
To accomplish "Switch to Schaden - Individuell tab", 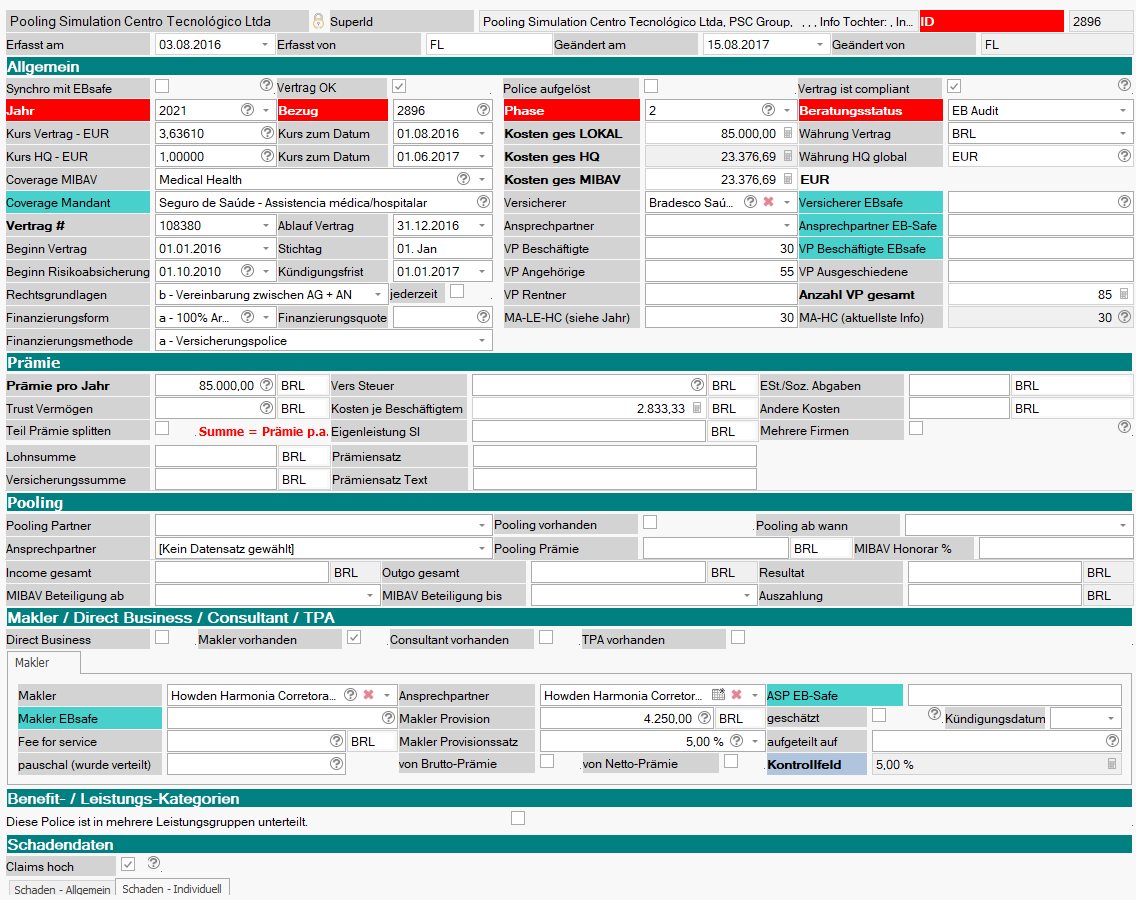I will pyautogui.click(x=172, y=888).
